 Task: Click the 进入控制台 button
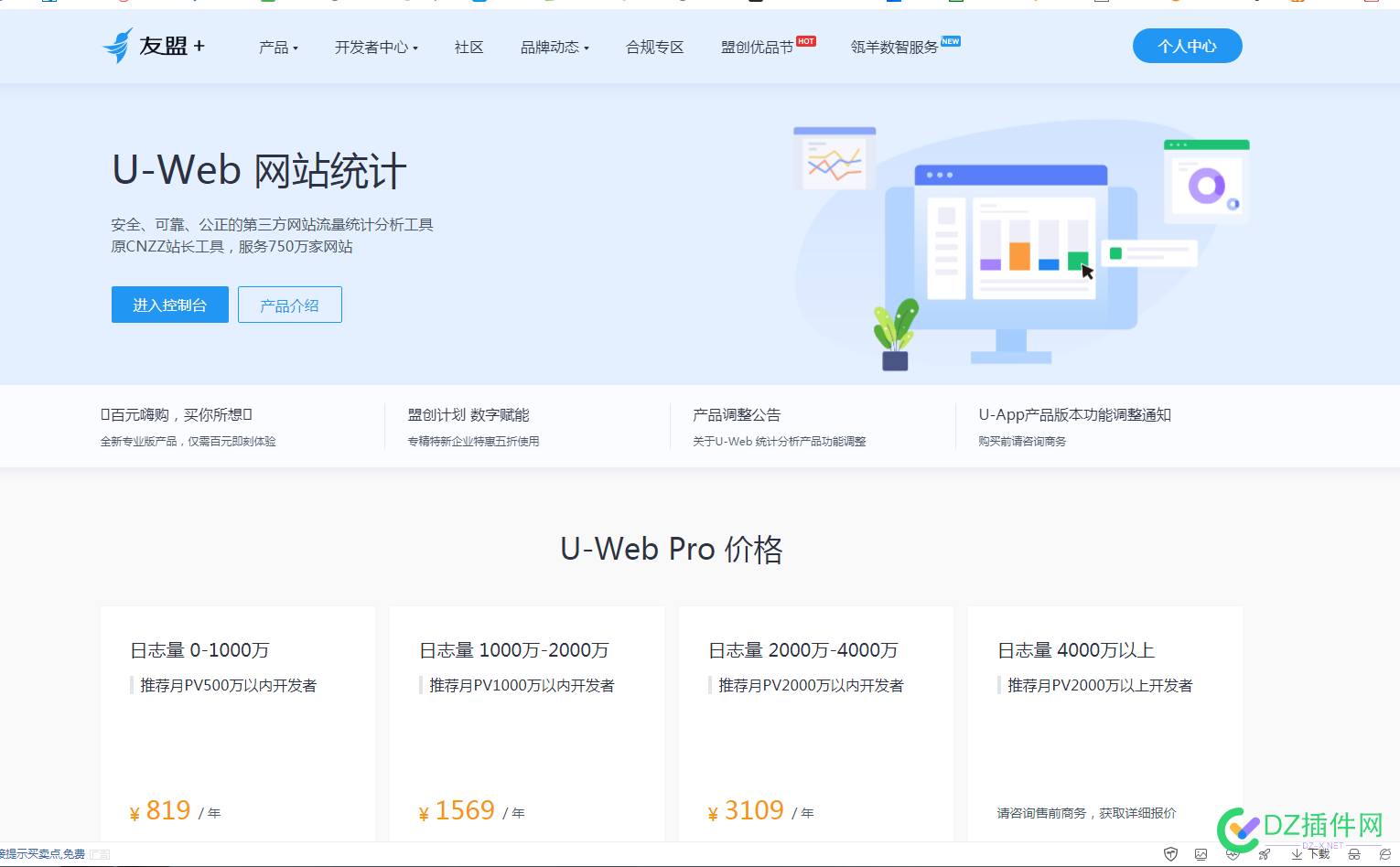coord(170,305)
